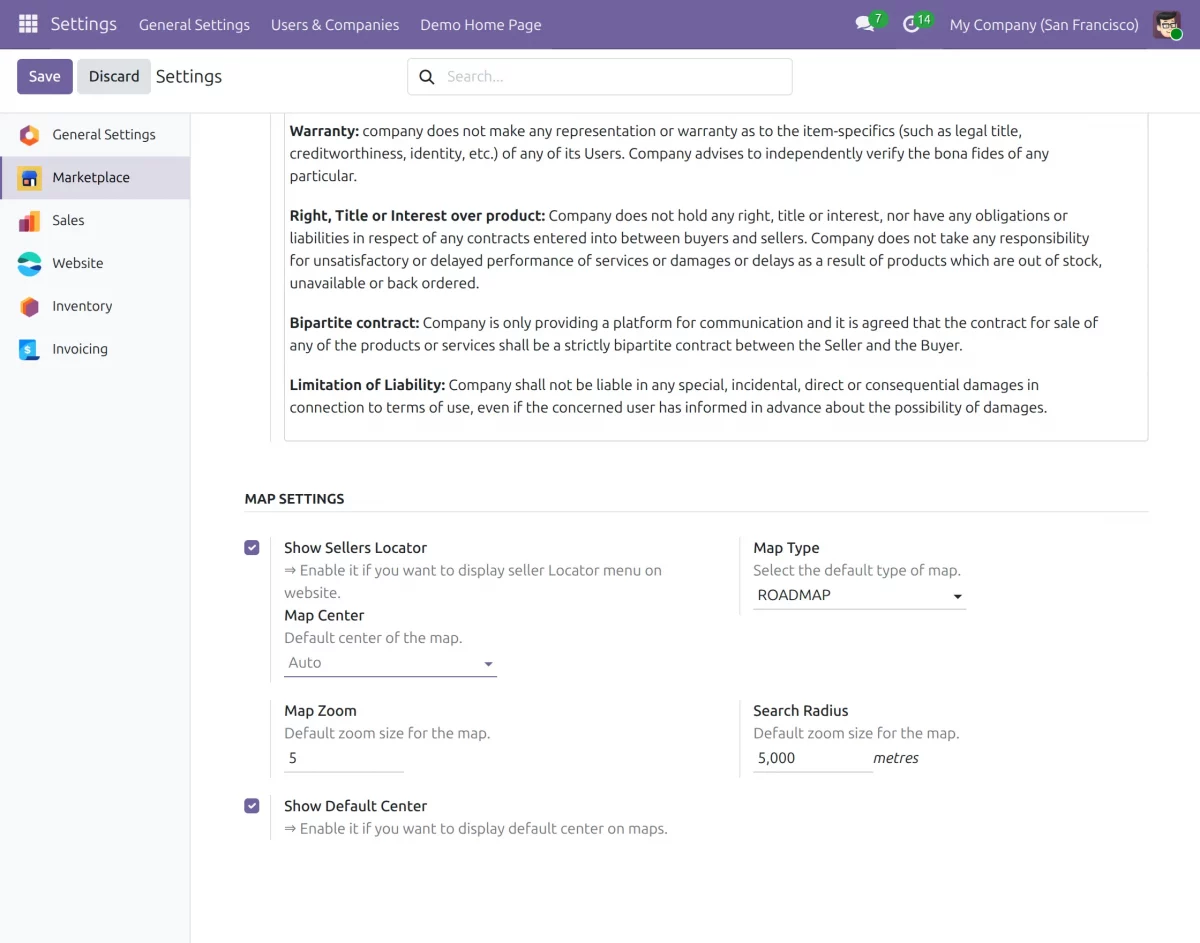Viewport: 1200px width, 943px height.
Task: Click Right, Title or Interest paragraph
Action: 696,249
